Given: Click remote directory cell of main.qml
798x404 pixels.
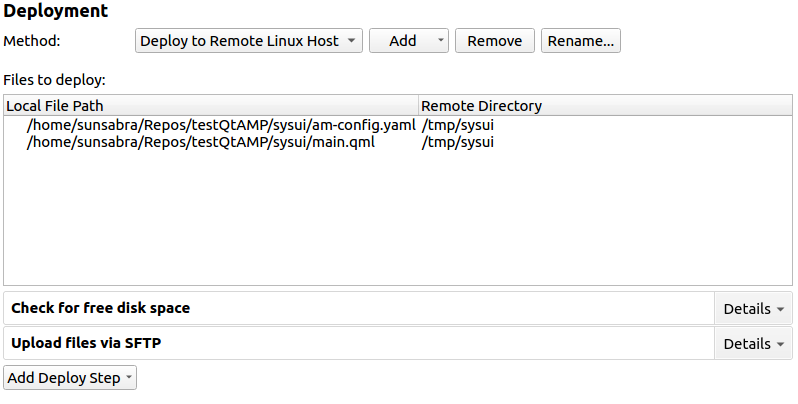Looking at the screenshot, I should tap(458, 142).
